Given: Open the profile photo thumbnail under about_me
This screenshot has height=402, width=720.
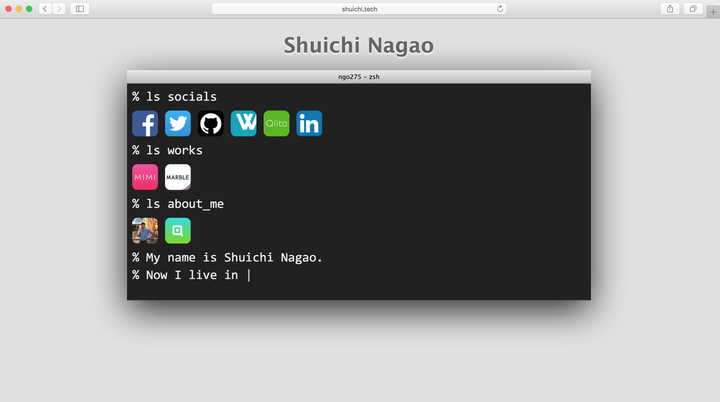Looking at the screenshot, I should 145,231.
